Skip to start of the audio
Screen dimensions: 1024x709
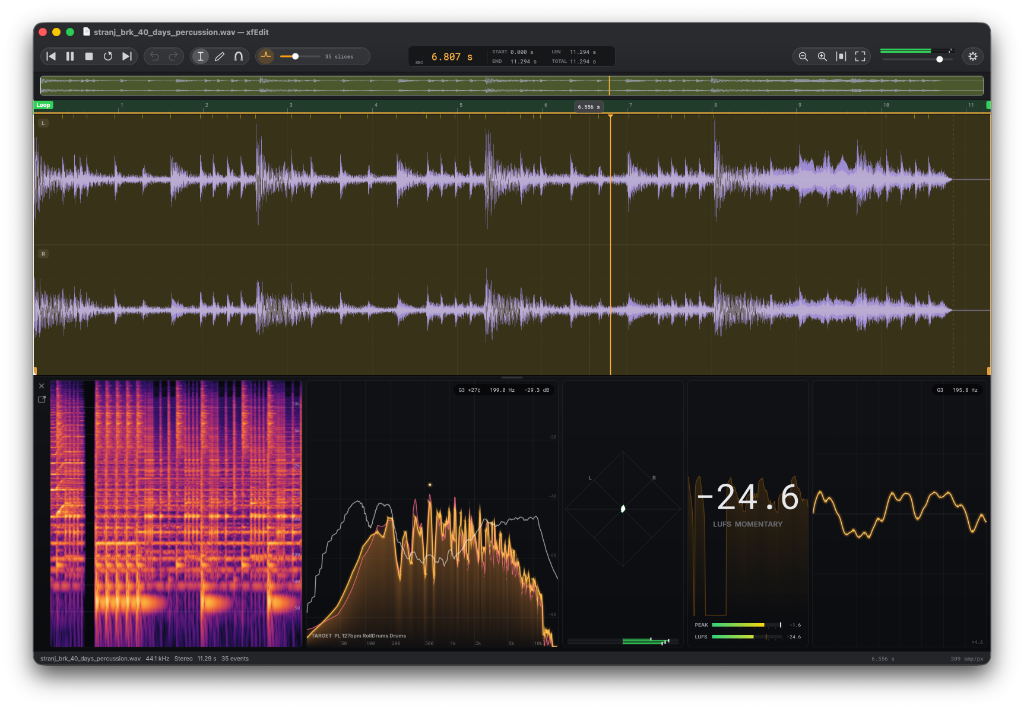[x=51, y=57]
